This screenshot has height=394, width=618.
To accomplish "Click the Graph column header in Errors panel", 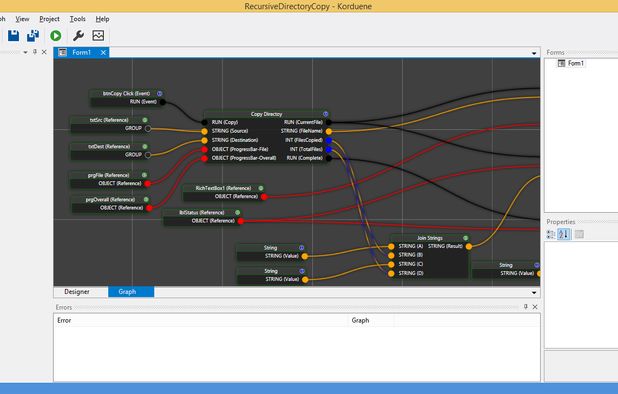I will (x=371, y=320).
